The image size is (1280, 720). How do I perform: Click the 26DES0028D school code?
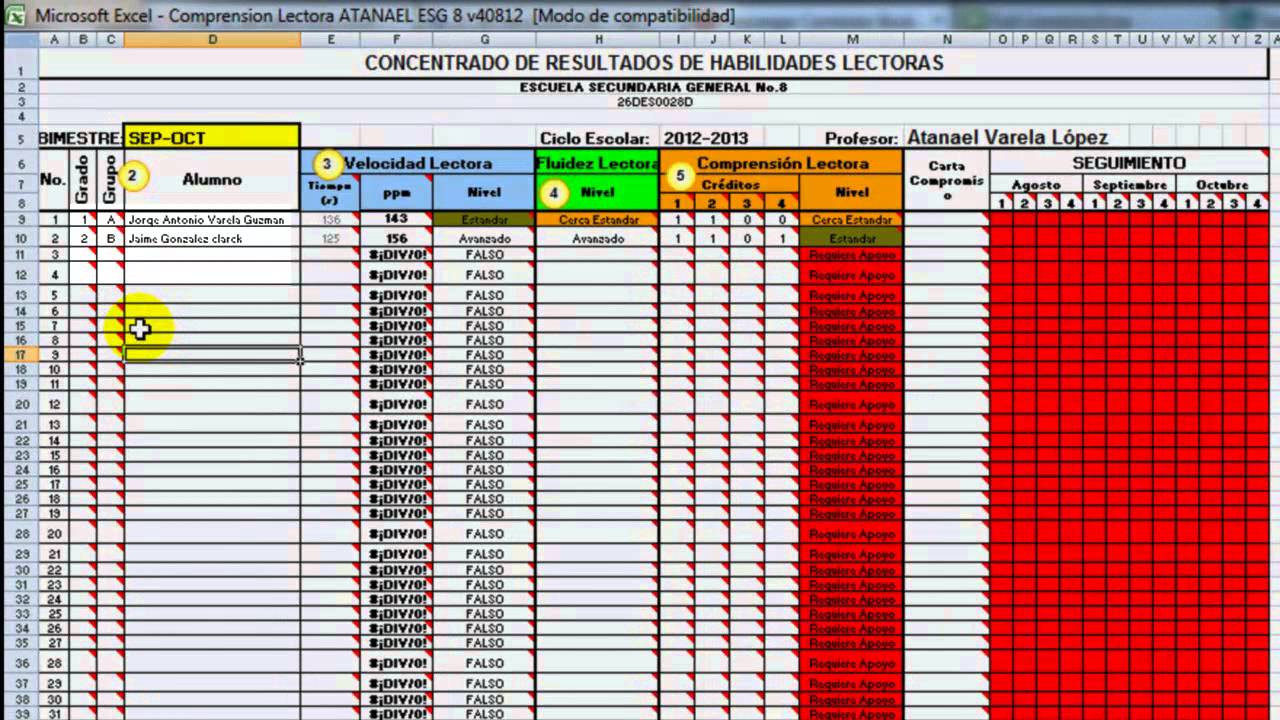[x=654, y=102]
